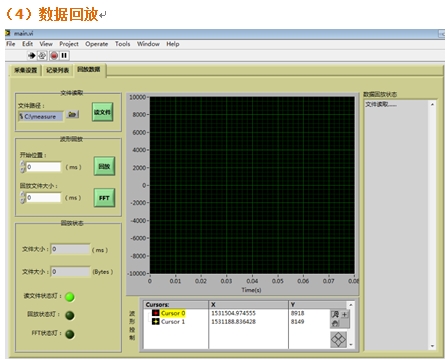Click the lit 读文件状态灯 LED
Screen dimensions: 446x360
pyautogui.click(x=70, y=297)
